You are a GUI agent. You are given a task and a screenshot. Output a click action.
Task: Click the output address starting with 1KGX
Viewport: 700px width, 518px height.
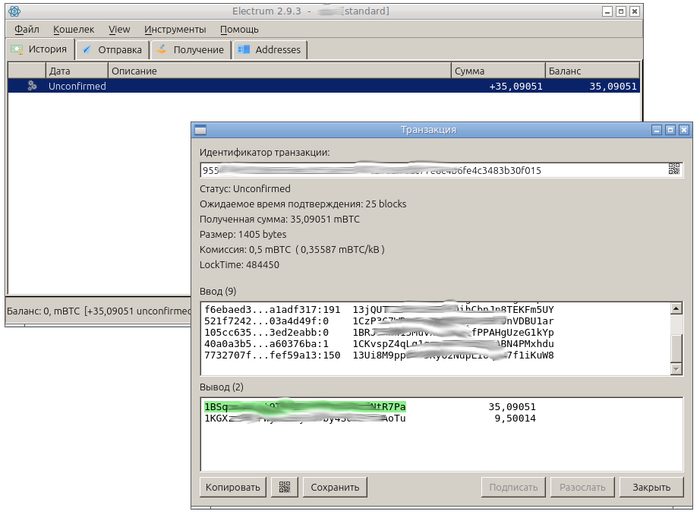pos(305,418)
